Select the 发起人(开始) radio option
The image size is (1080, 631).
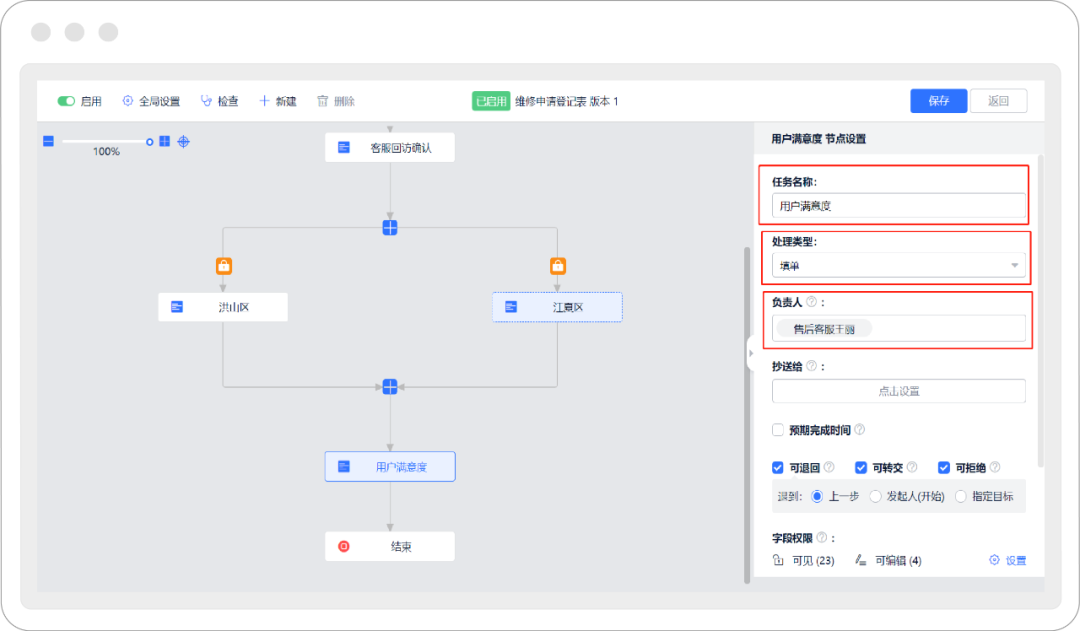[876, 496]
